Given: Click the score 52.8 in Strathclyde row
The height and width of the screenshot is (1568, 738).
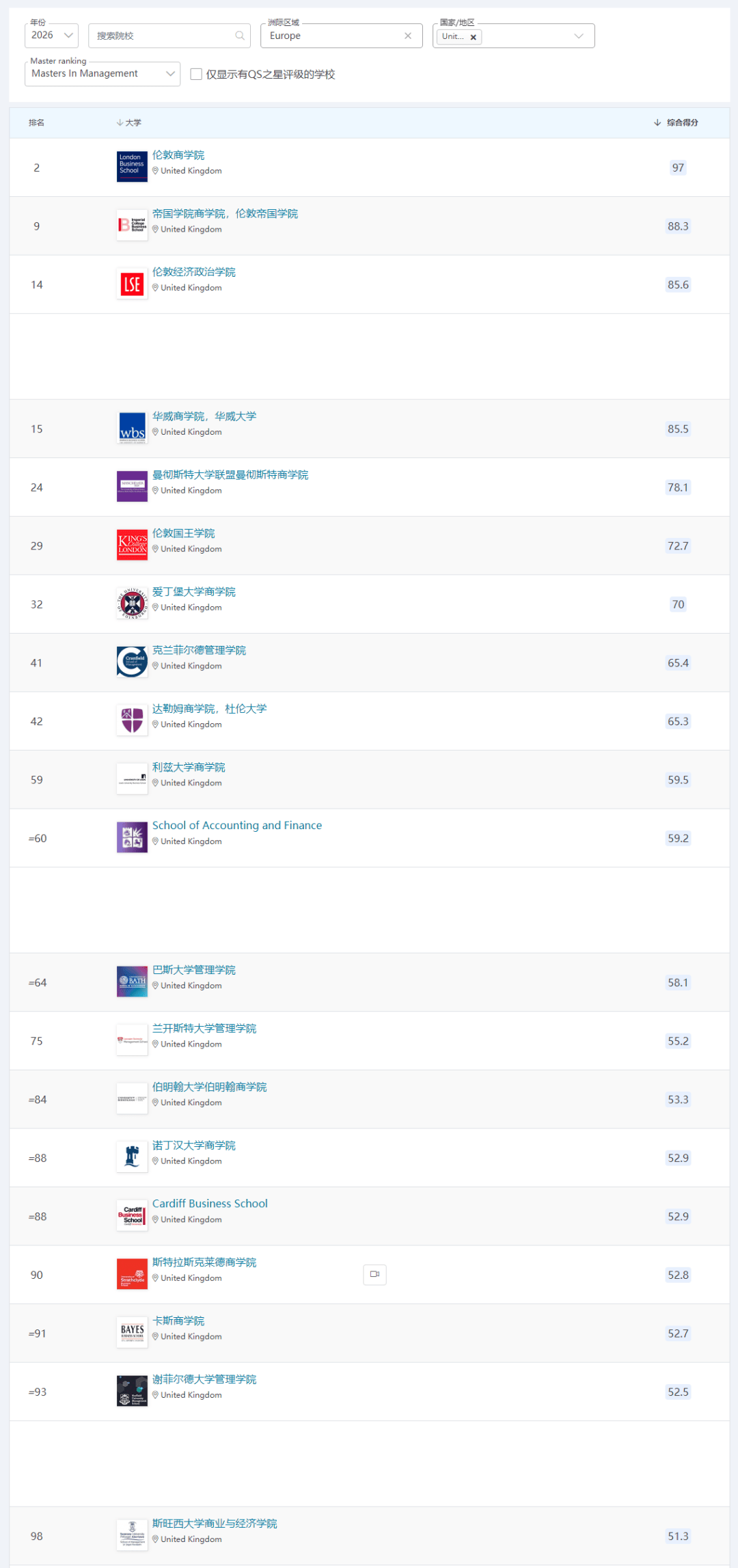Looking at the screenshot, I should click(x=678, y=1275).
